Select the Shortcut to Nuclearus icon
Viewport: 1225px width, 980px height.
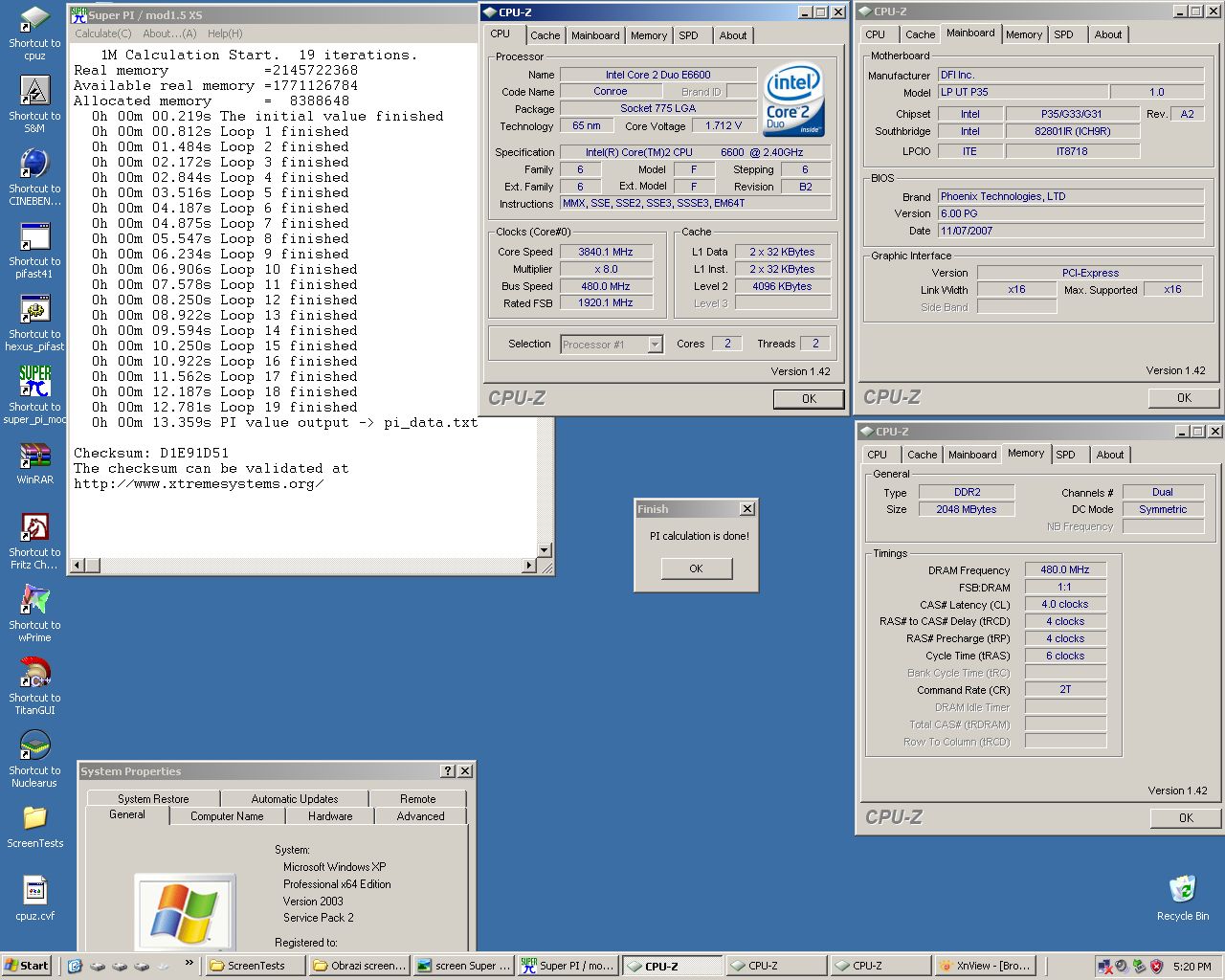coord(34,760)
